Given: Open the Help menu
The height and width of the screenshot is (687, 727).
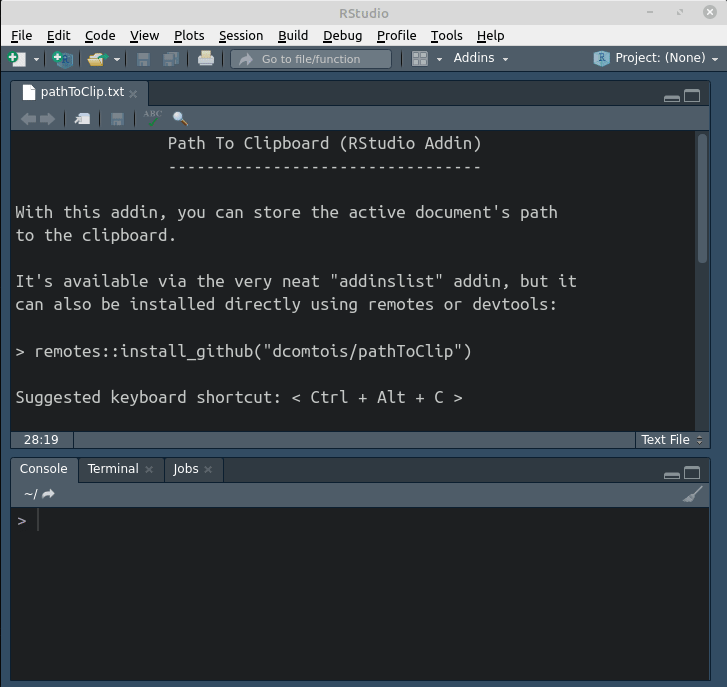Looking at the screenshot, I should pos(491,36).
